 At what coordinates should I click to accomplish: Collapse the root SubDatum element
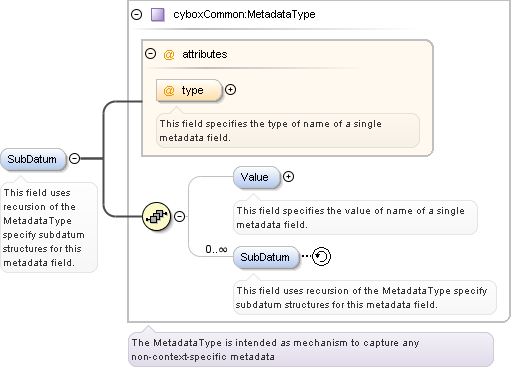pos(75,158)
